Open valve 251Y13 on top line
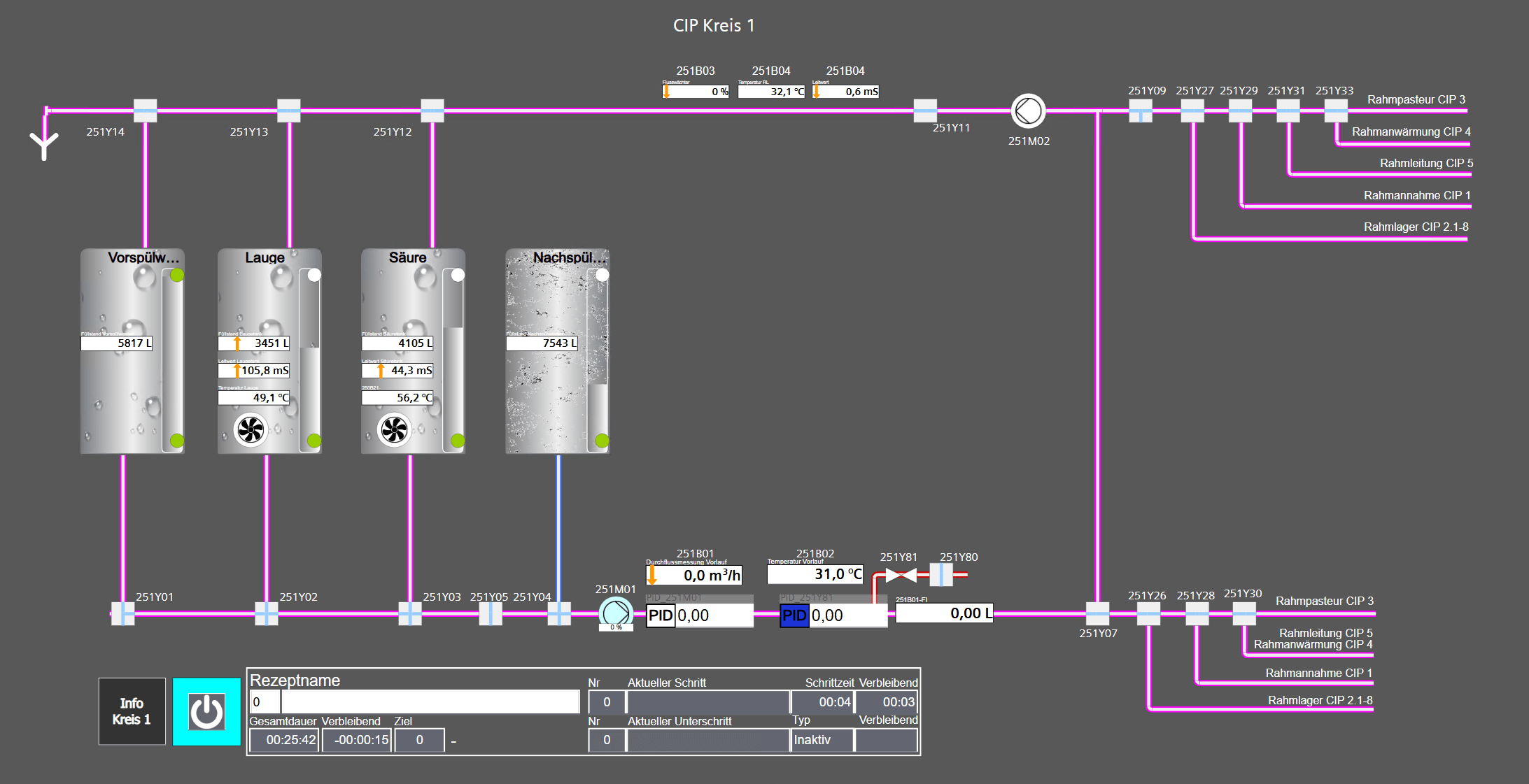This screenshot has width=1529, height=784. click(289, 111)
